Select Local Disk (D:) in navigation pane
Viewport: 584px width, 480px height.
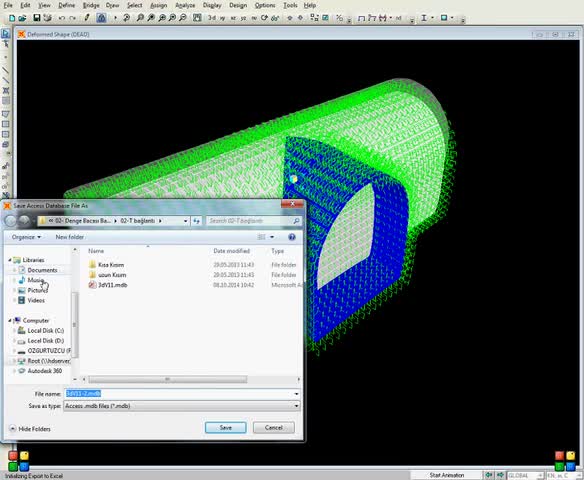pyautogui.click(x=45, y=341)
